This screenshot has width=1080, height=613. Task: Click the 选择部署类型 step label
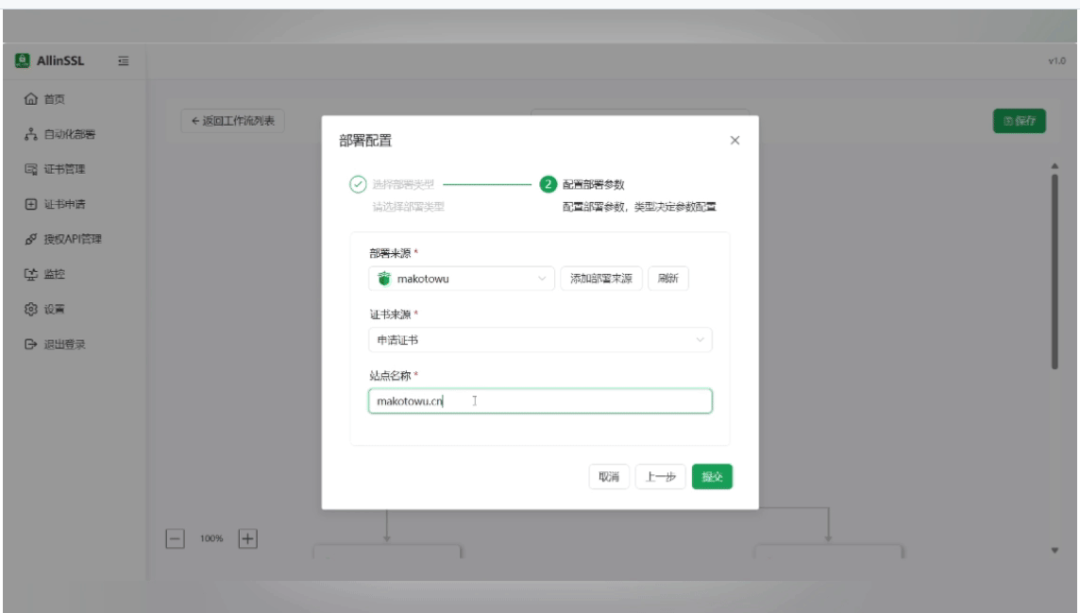tap(404, 185)
